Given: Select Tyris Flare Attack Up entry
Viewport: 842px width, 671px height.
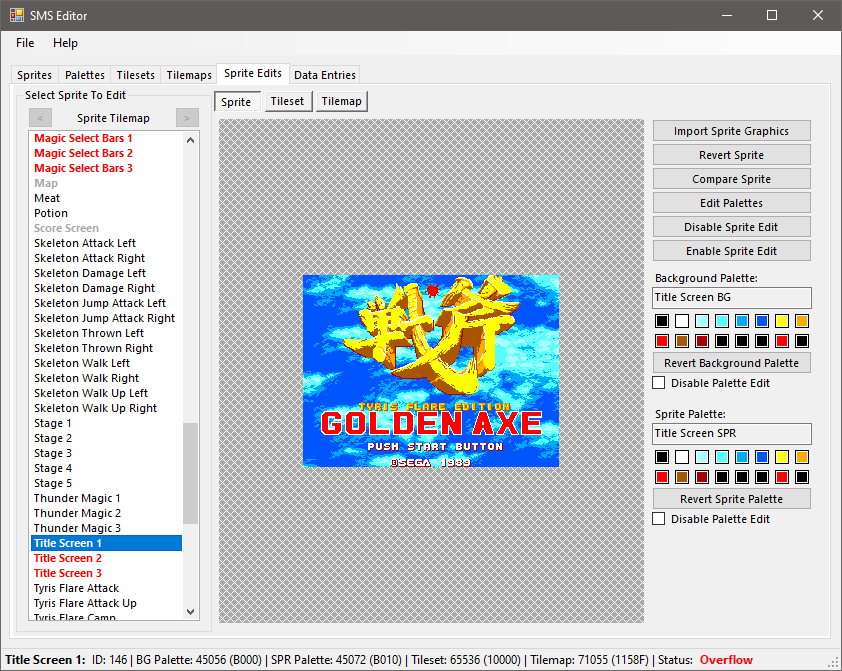Looking at the screenshot, I should [106, 603].
